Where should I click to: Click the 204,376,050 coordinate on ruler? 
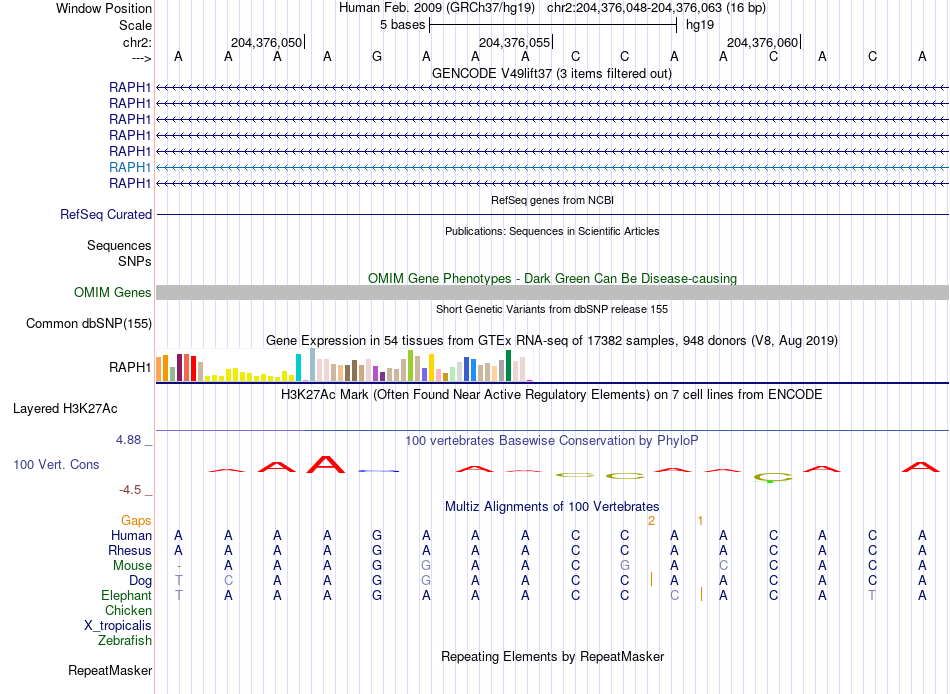[x=266, y=42]
